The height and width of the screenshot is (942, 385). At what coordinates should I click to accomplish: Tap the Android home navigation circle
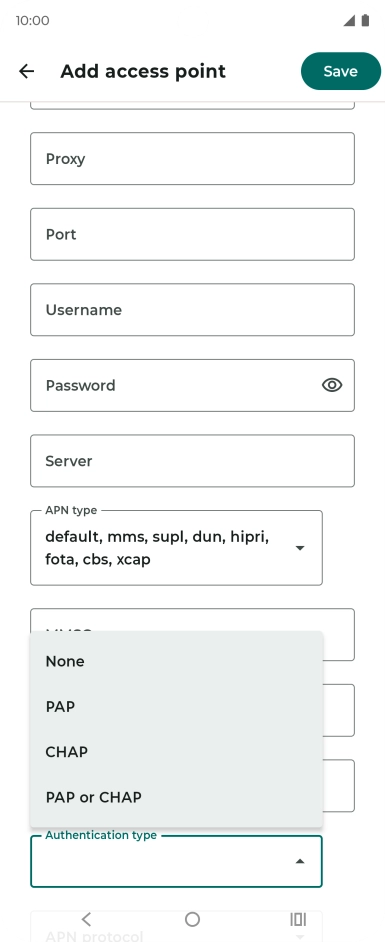(192, 919)
